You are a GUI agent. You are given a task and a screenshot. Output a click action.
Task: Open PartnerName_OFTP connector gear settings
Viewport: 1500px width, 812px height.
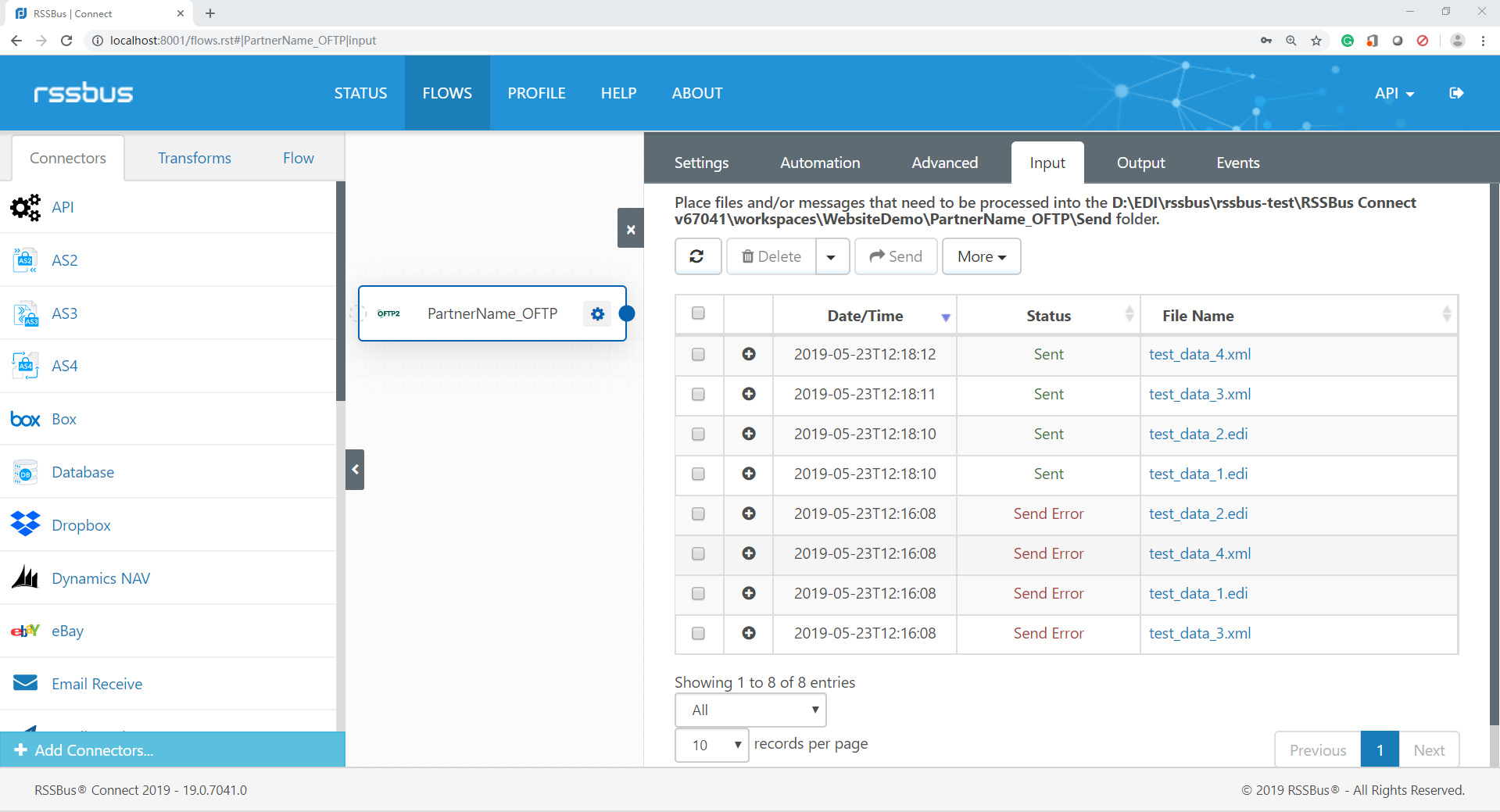point(598,313)
